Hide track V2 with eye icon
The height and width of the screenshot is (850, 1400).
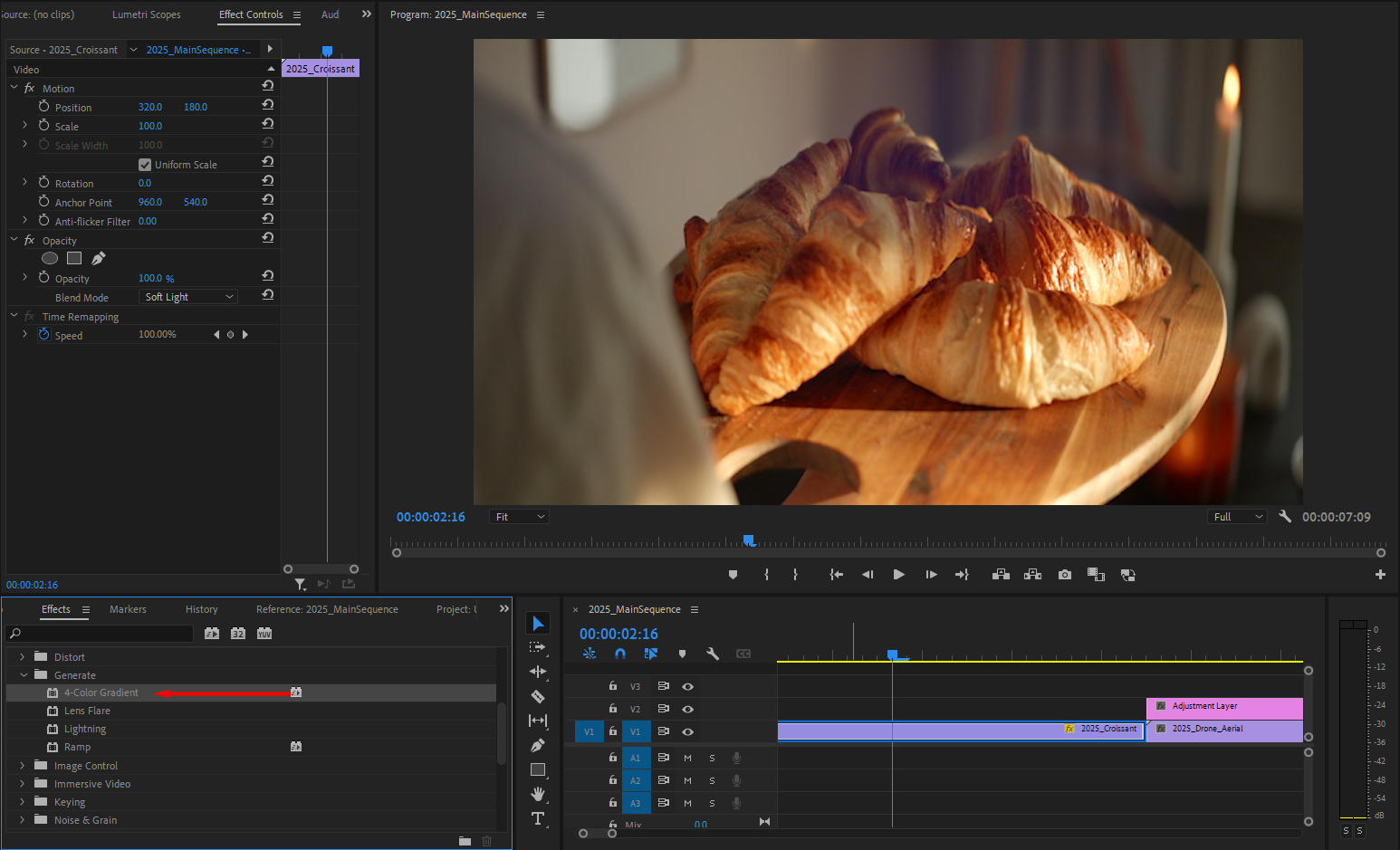(687, 709)
